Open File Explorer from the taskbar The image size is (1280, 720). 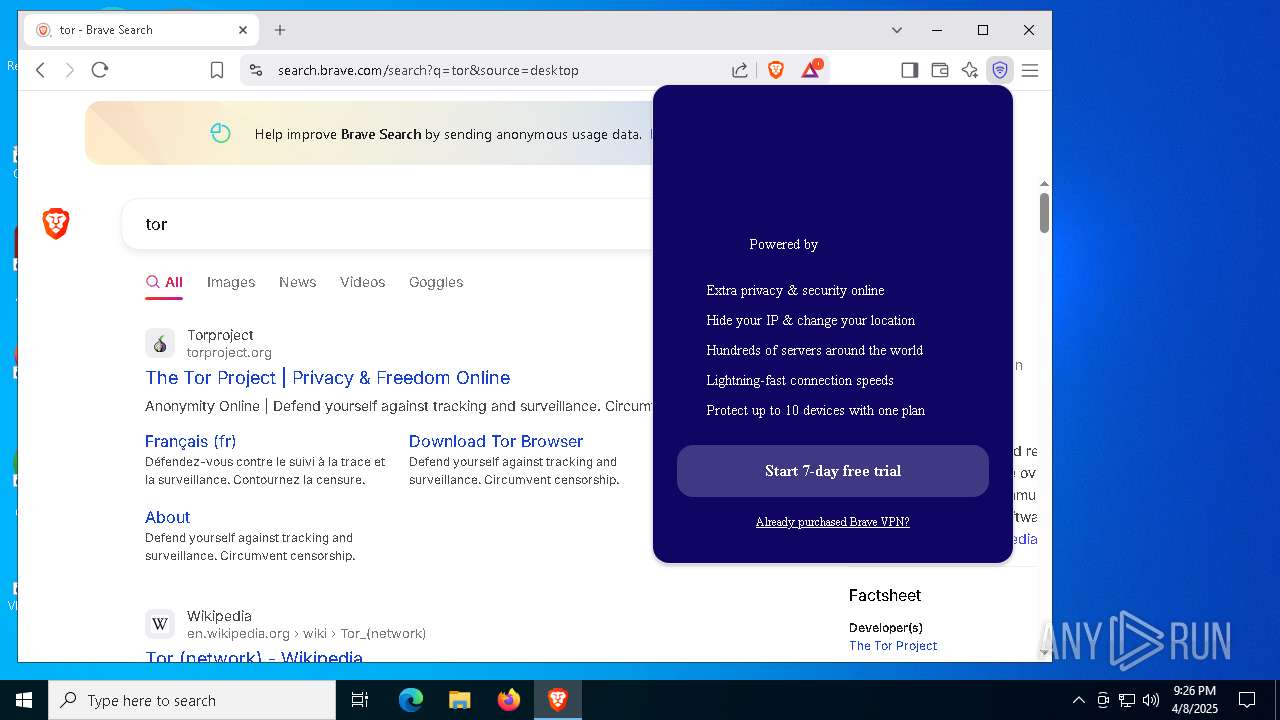(x=460, y=700)
